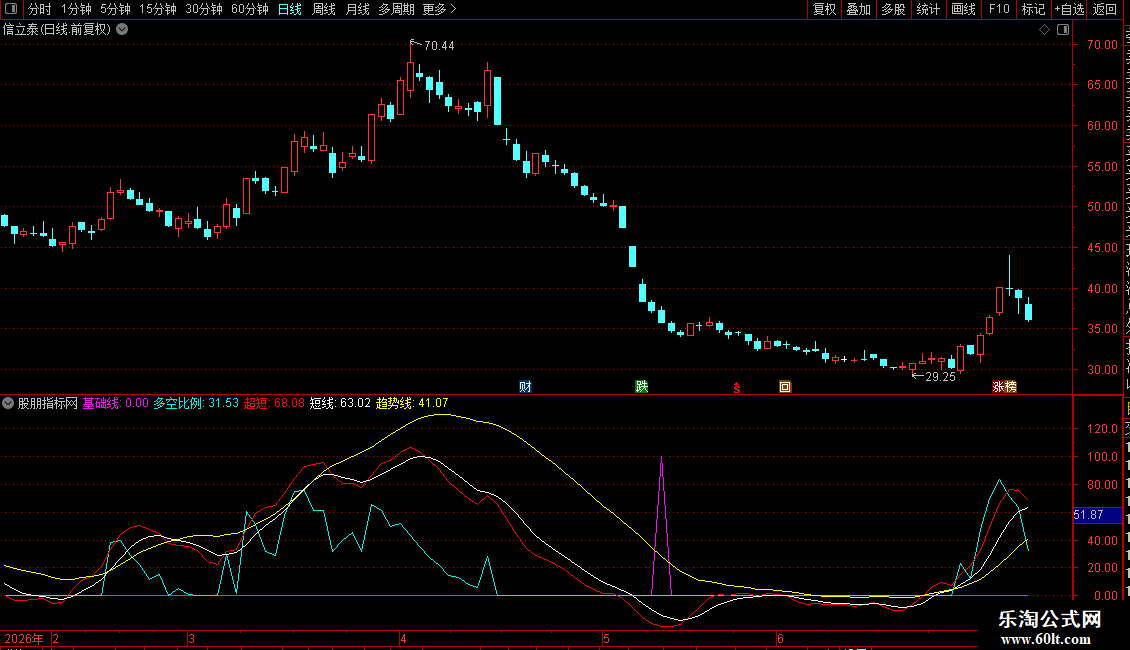Expand the 更多 periods menu
The image size is (1130, 650).
439,9
